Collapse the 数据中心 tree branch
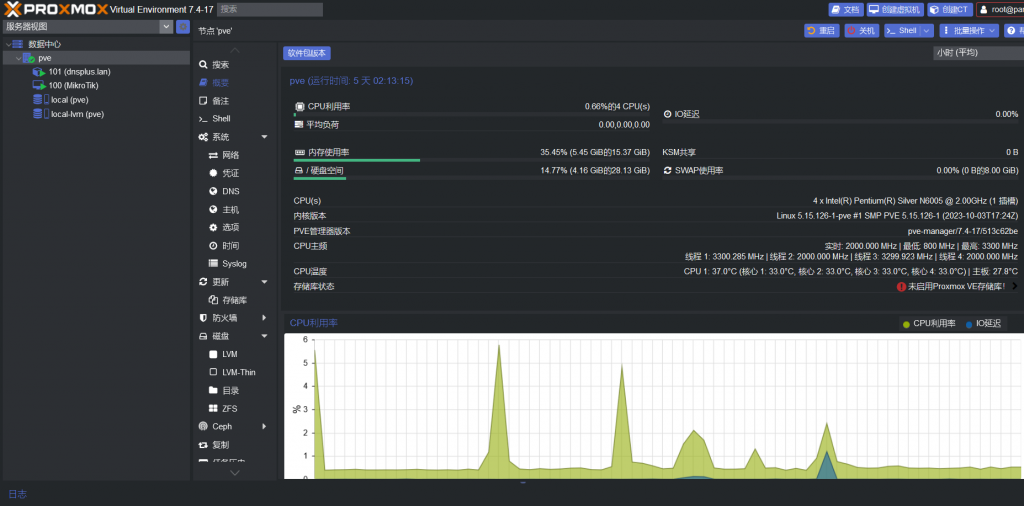Viewport: 1024px width, 506px height. point(8,44)
